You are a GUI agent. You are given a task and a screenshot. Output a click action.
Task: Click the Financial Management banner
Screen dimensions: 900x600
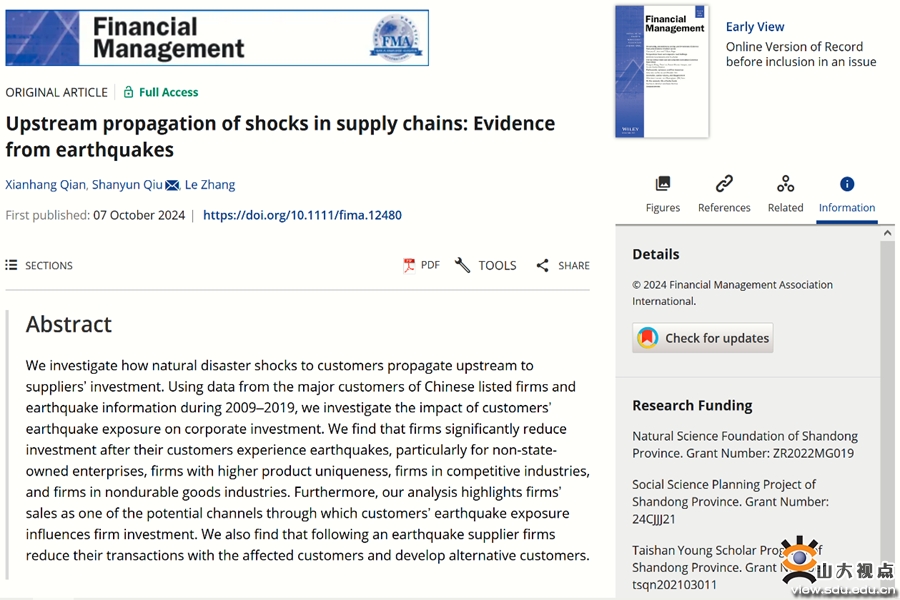217,38
